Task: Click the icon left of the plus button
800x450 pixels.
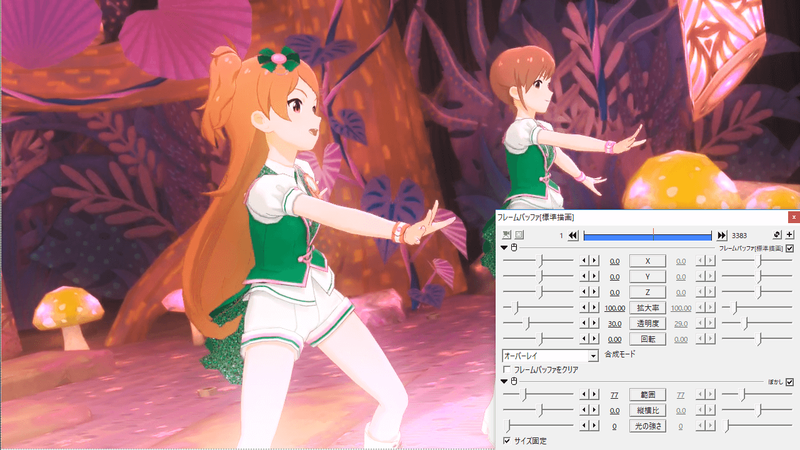Action: tap(777, 235)
